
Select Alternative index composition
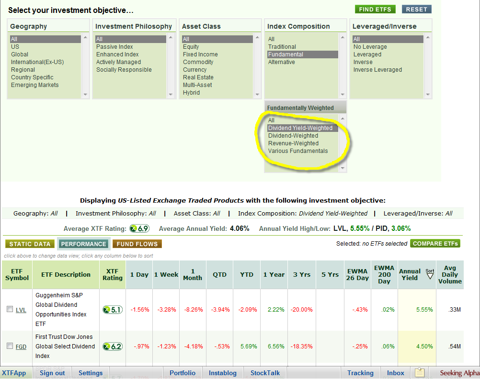[281, 62]
